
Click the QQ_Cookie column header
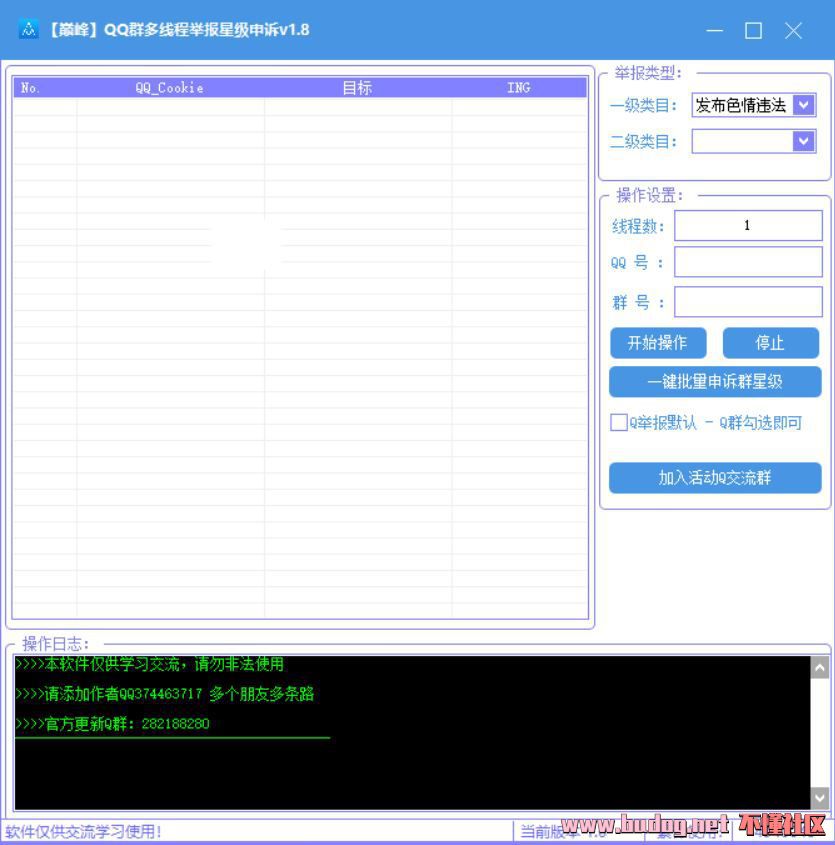(x=170, y=88)
